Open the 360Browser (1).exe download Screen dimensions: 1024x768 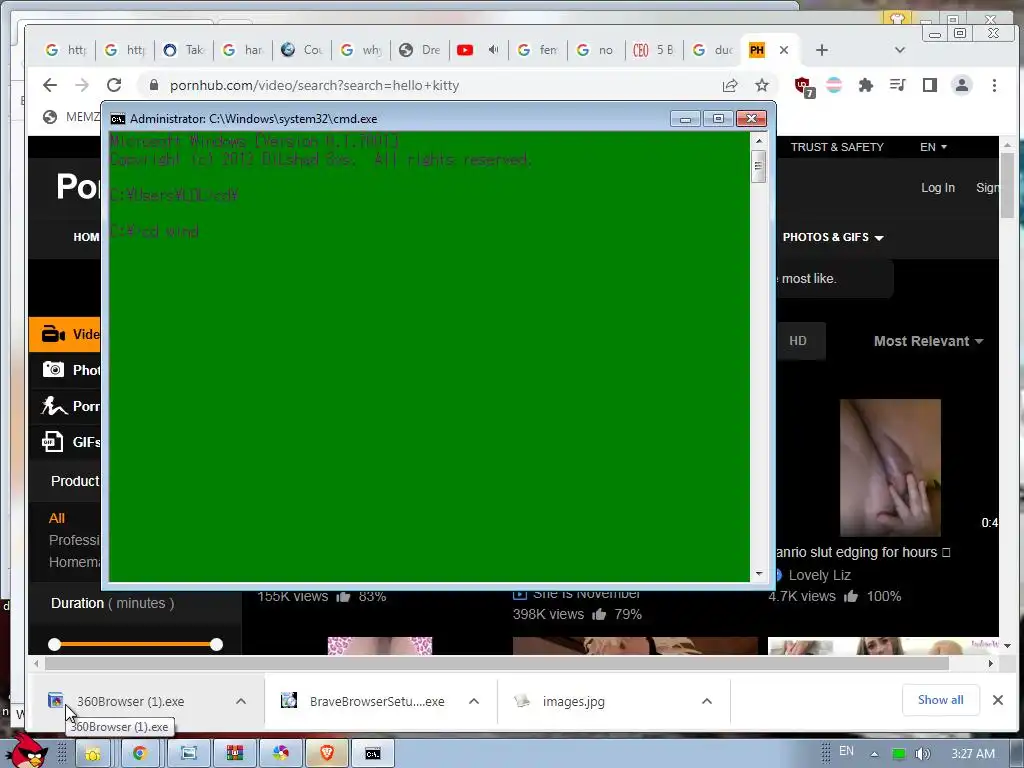[131, 701]
